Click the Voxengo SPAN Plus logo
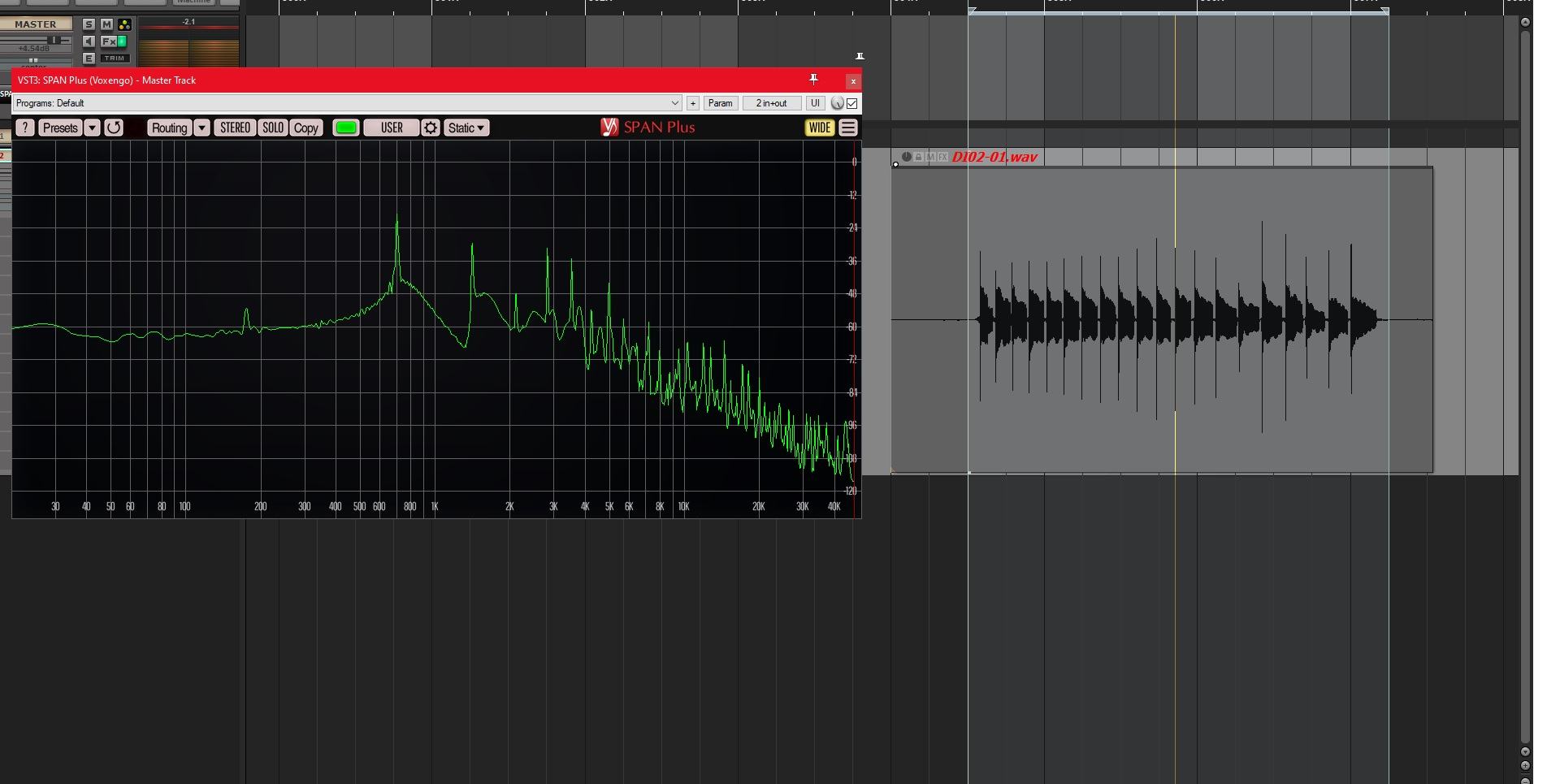Image resolution: width=1560 pixels, height=784 pixels. pyautogui.click(x=648, y=127)
